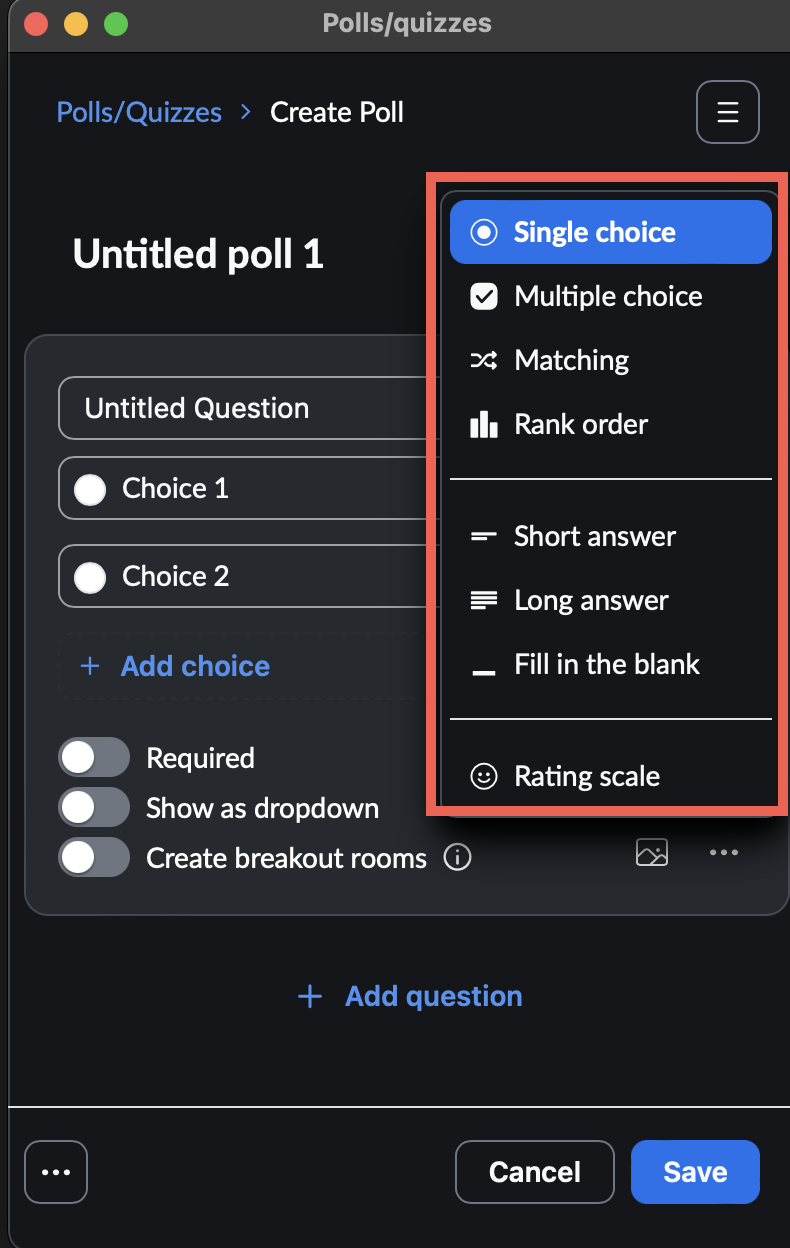Click the Rank order bar chart icon

click(484, 424)
